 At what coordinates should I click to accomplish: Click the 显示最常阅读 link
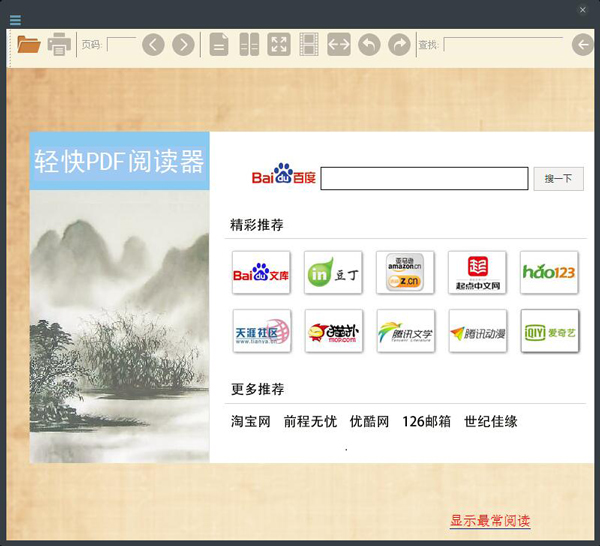tap(490, 521)
